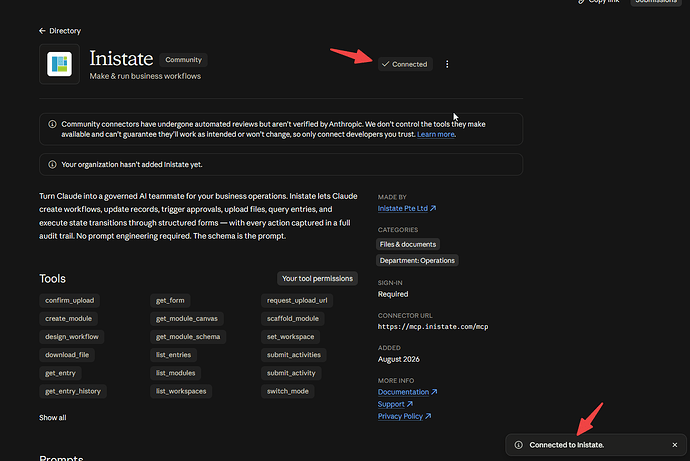Screen dimensions: 690x461
Task: Click the Community badge
Action: pyautogui.click(x=184, y=60)
